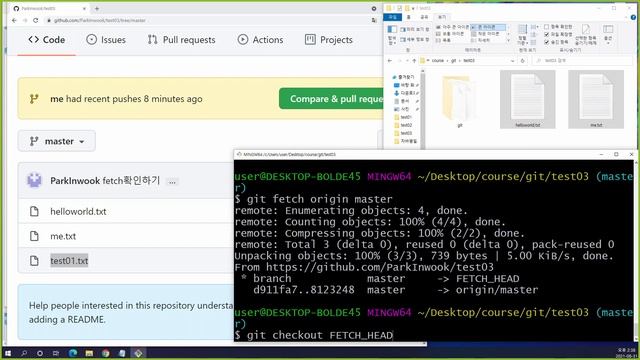Click the Explorer search box

[x=583, y=60]
